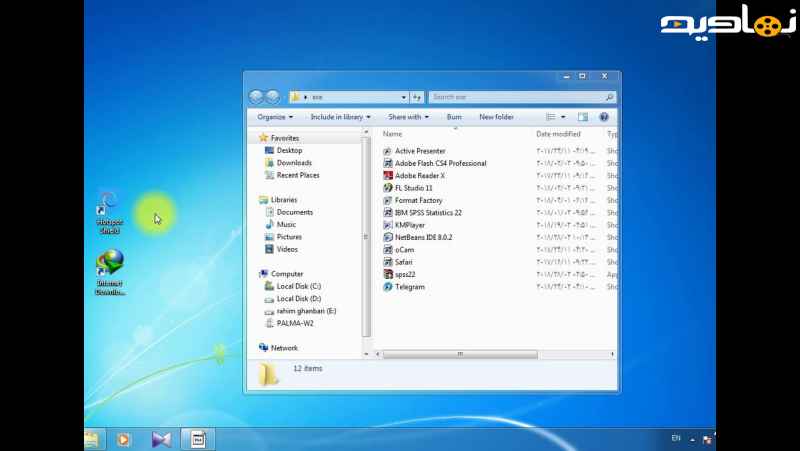Screen dimensions: 800x451
Task: Select the Telegram file name
Action: 410,287
